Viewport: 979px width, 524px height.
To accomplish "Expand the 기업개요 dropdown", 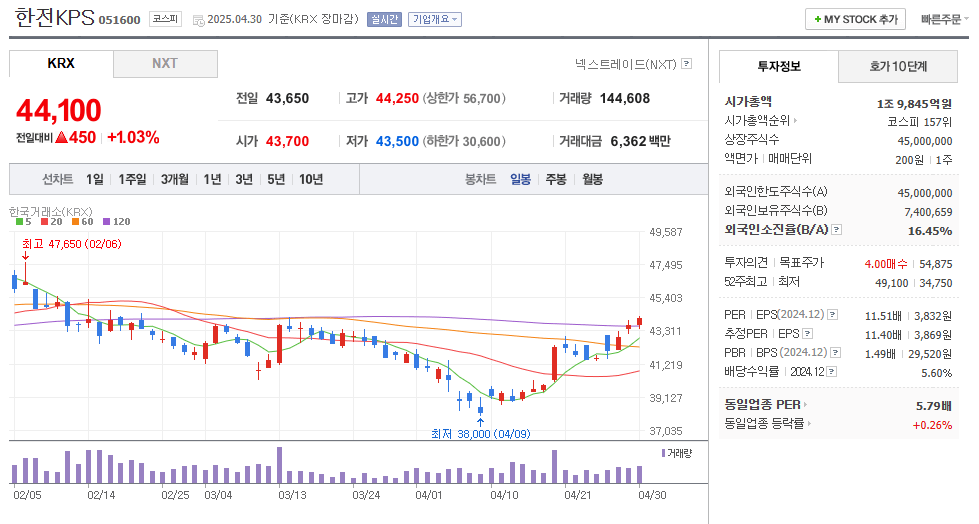I will (x=435, y=19).
